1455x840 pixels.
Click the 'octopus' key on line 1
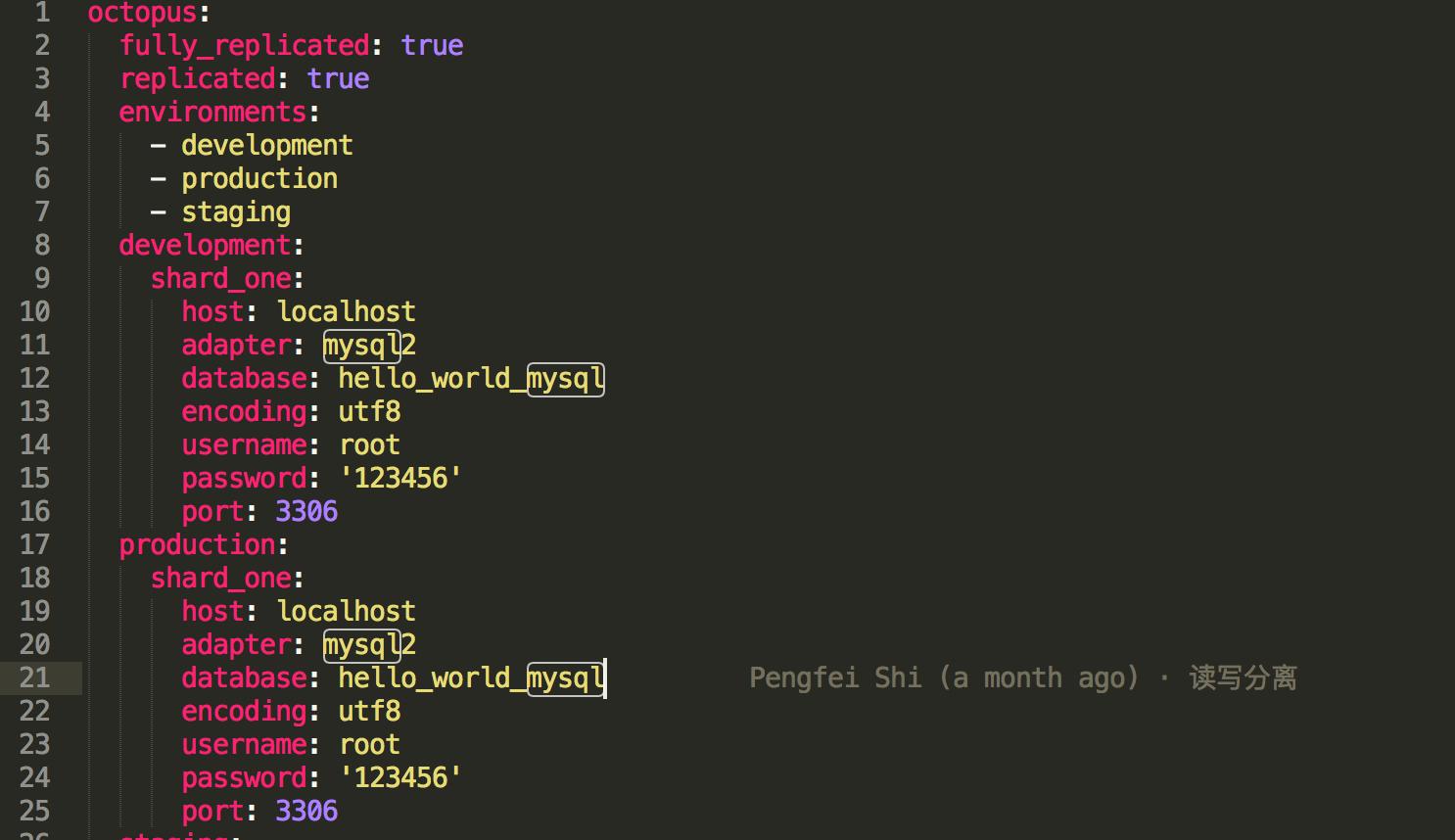pyautogui.click(x=142, y=13)
